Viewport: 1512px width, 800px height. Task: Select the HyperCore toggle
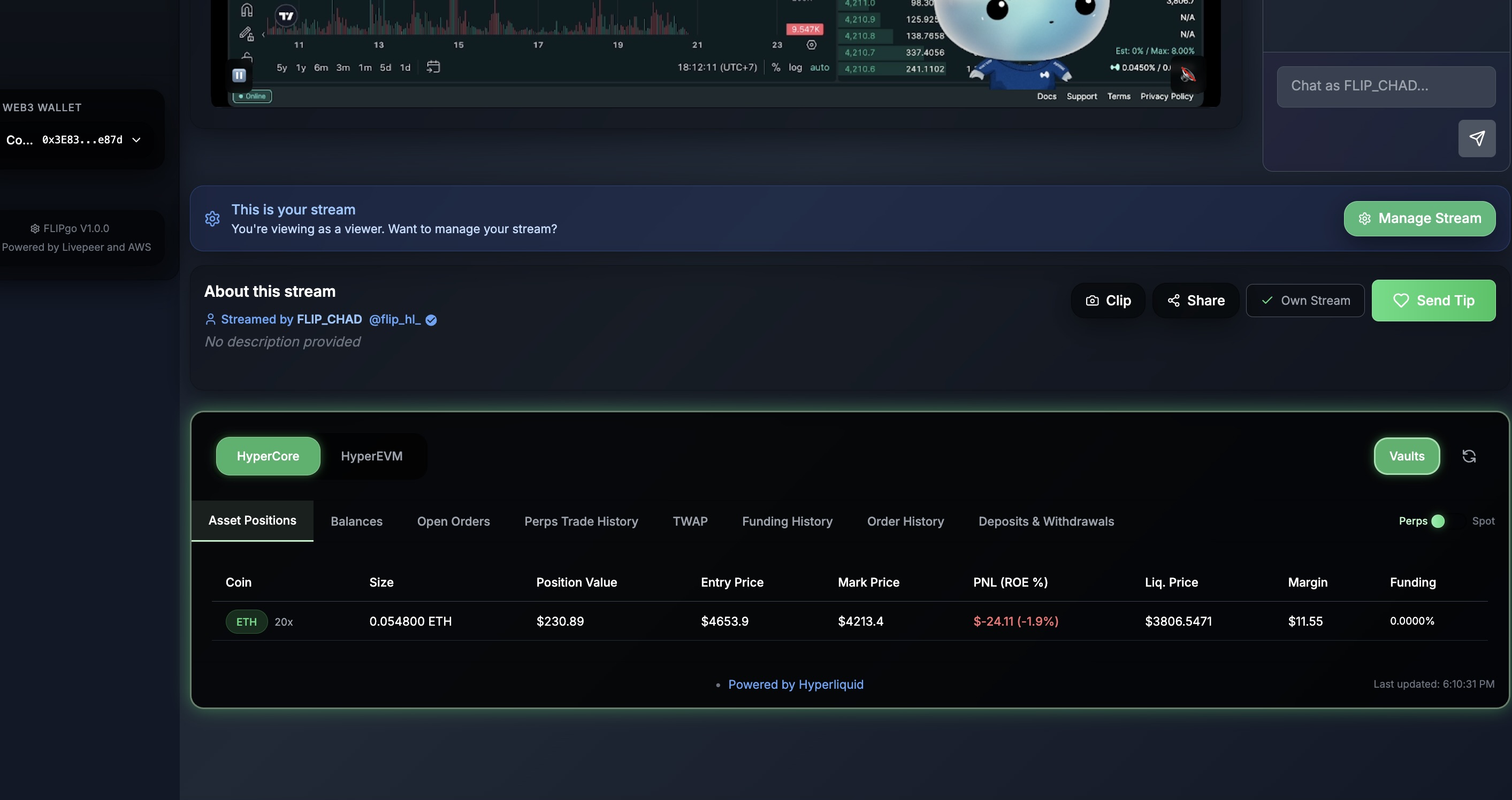[x=268, y=456]
